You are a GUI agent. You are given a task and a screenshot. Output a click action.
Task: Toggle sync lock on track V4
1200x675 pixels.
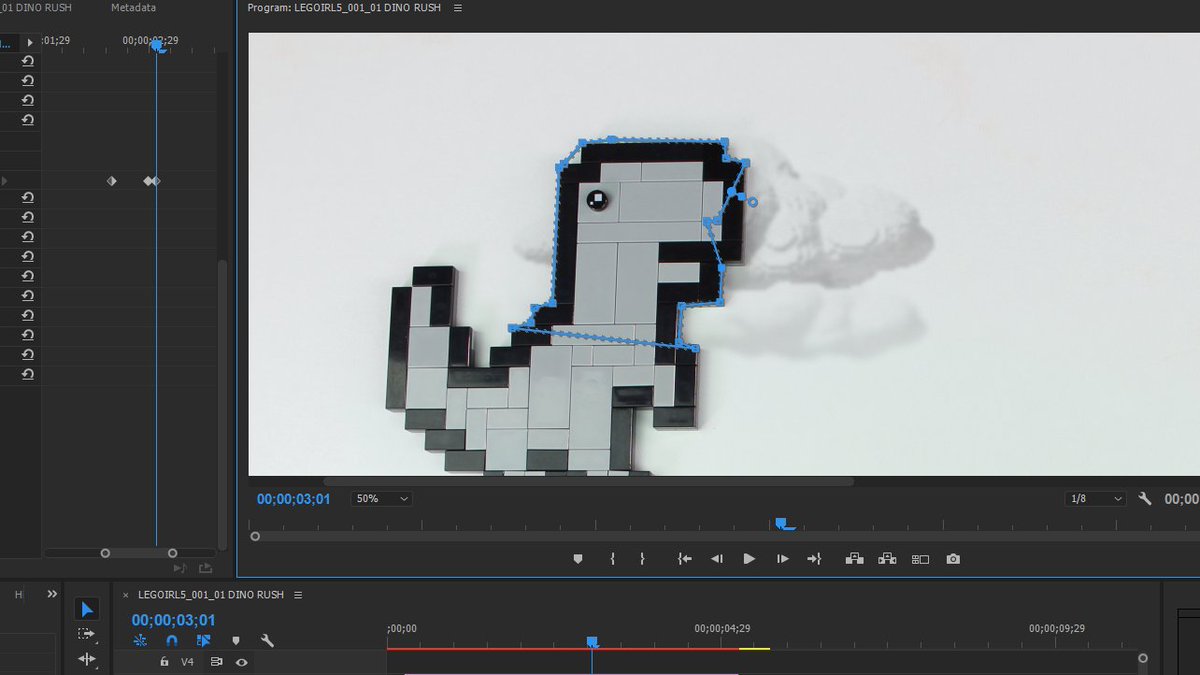tap(216, 662)
